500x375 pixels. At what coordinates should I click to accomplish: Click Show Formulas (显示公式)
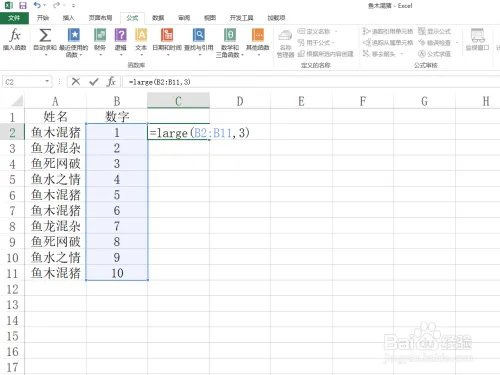(x=434, y=31)
